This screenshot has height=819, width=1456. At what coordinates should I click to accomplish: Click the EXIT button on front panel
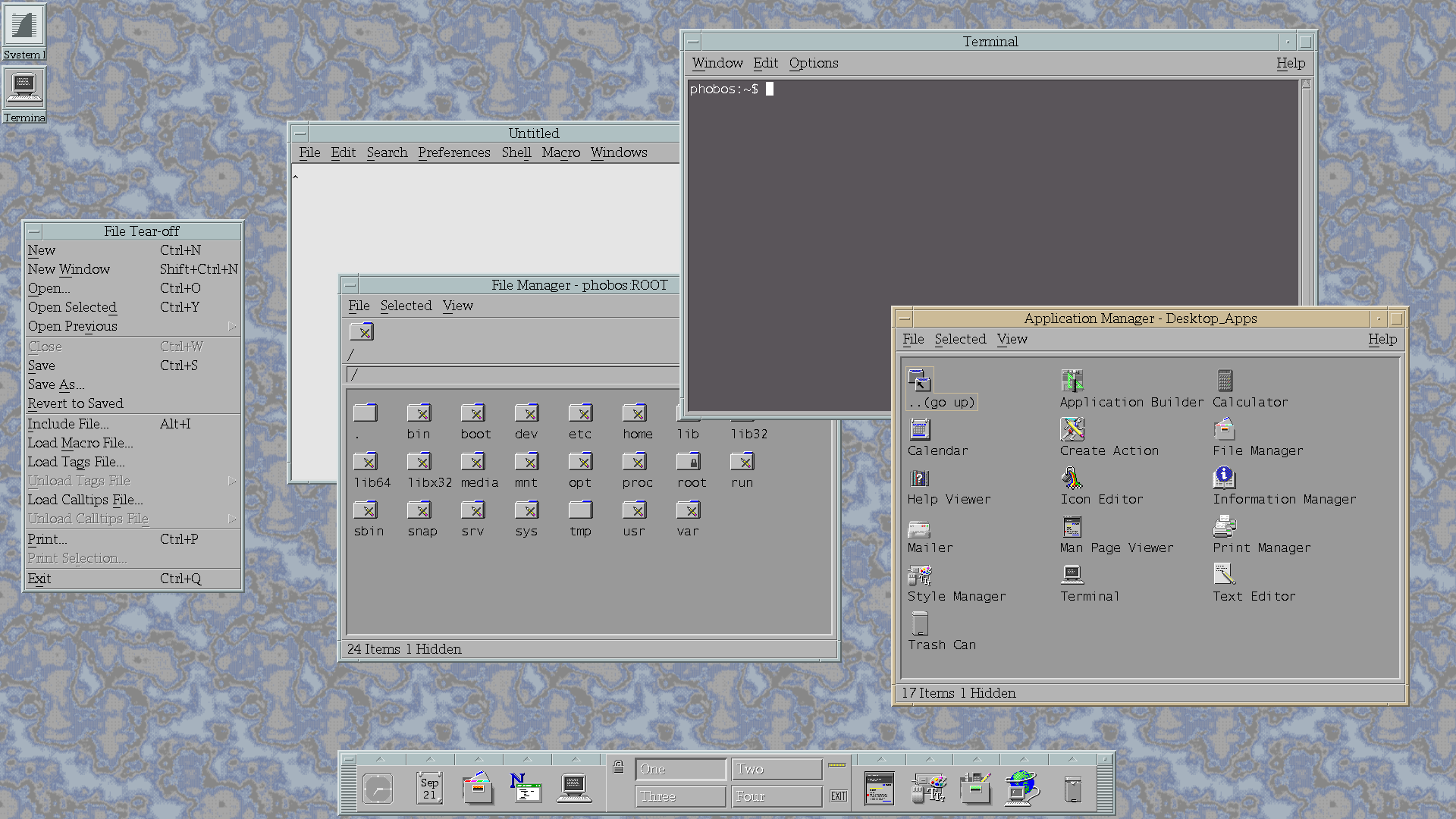pos(838,795)
